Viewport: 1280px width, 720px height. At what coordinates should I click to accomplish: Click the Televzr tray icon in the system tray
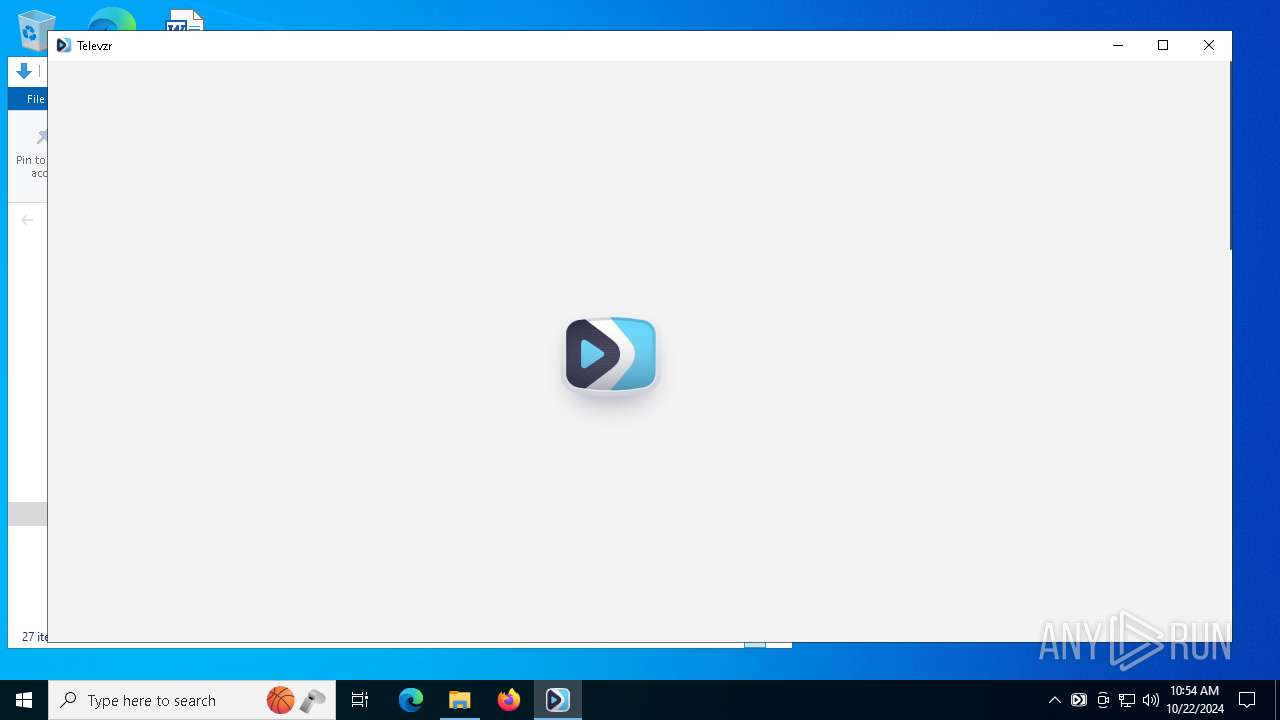tap(1079, 700)
